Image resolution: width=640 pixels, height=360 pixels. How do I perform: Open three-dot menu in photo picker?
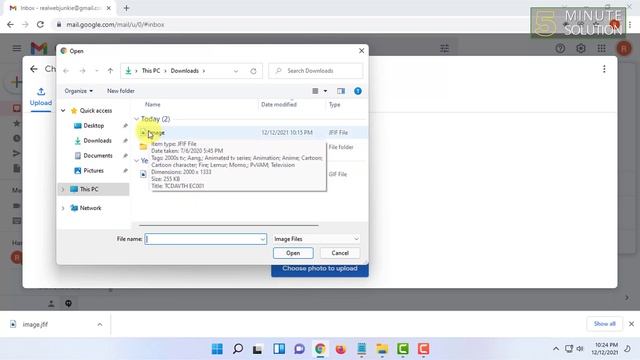point(604,69)
